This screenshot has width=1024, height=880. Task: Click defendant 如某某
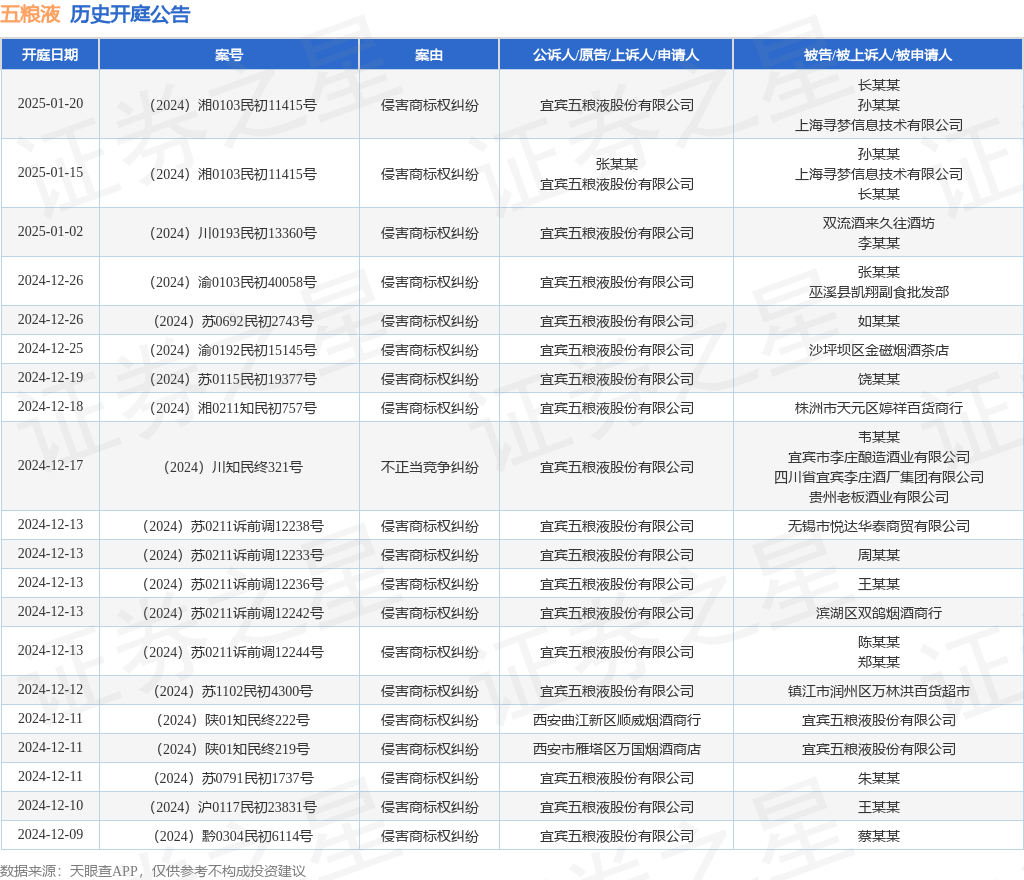pos(878,321)
